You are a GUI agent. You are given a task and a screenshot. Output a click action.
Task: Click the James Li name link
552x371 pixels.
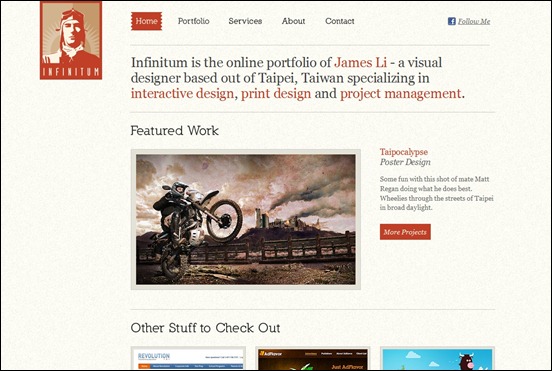pos(360,63)
